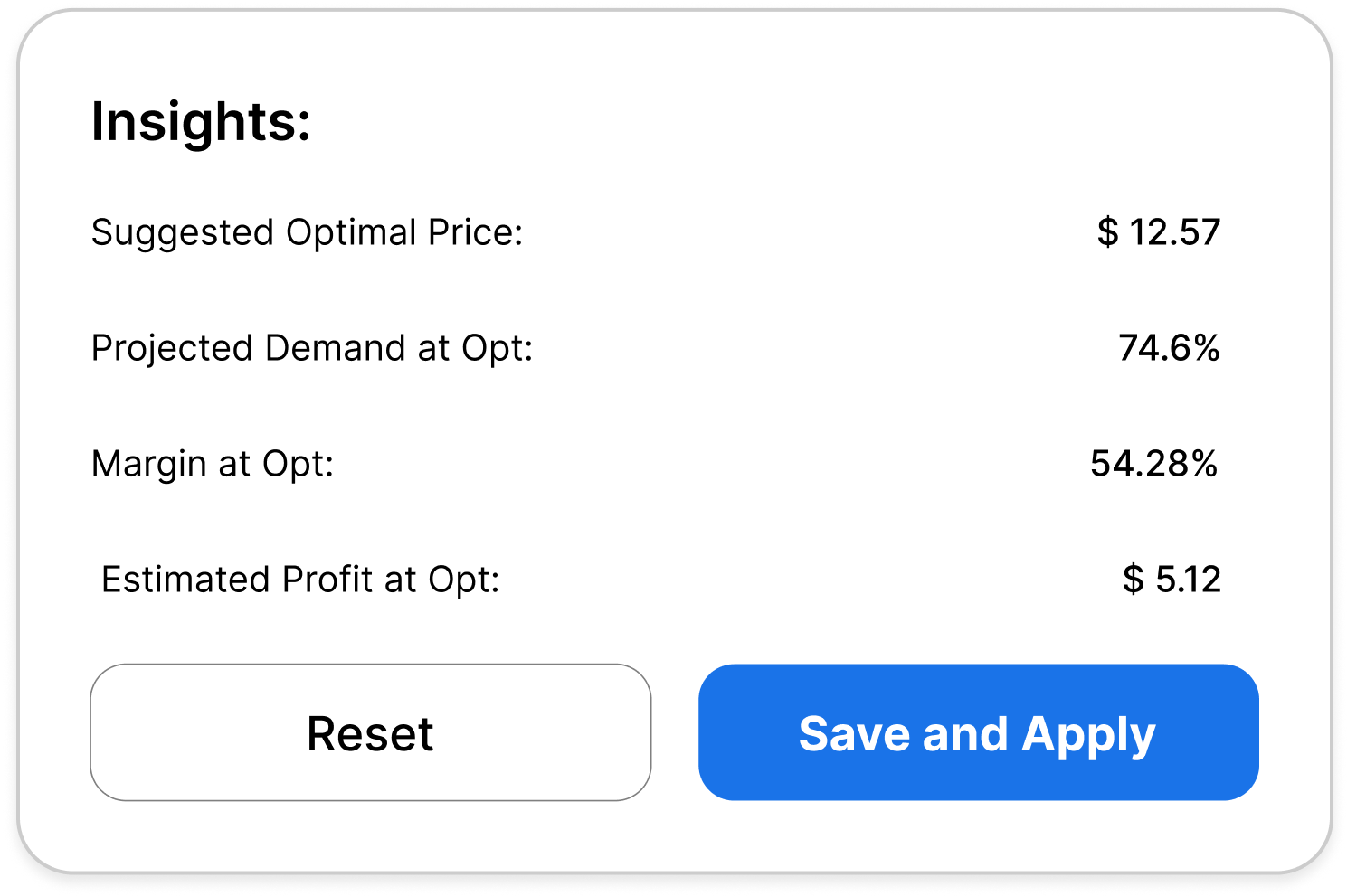The width and height of the screenshot is (1347, 896).
Task: Click the 54.28% margin value
Action: point(1153,464)
